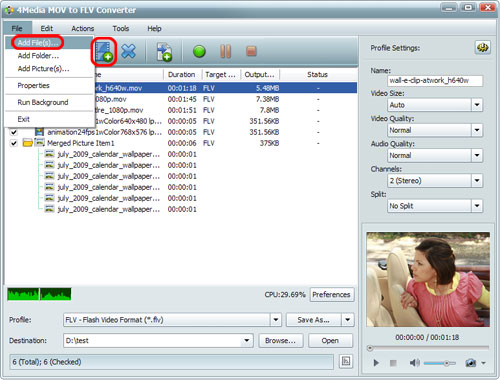The image size is (500, 380).
Task: Open the Audio Quality dropdown
Action: point(477,155)
